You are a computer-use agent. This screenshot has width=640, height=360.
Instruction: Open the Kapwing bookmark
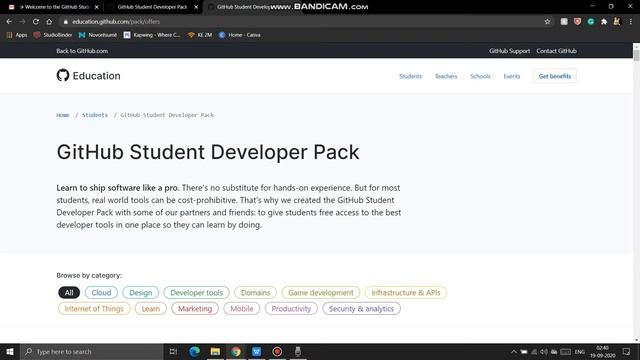click(x=152, y=35)
